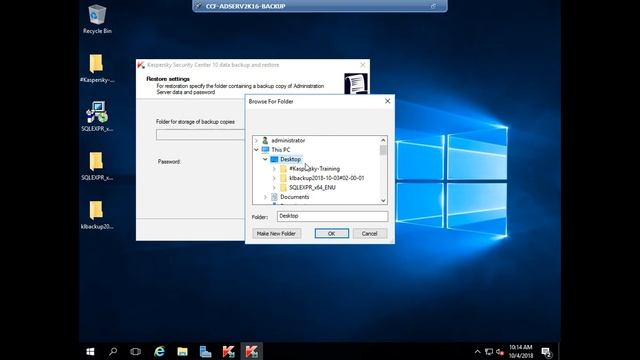Open File Explorer from taskbar
640x360 pixels.
point(182,351)
